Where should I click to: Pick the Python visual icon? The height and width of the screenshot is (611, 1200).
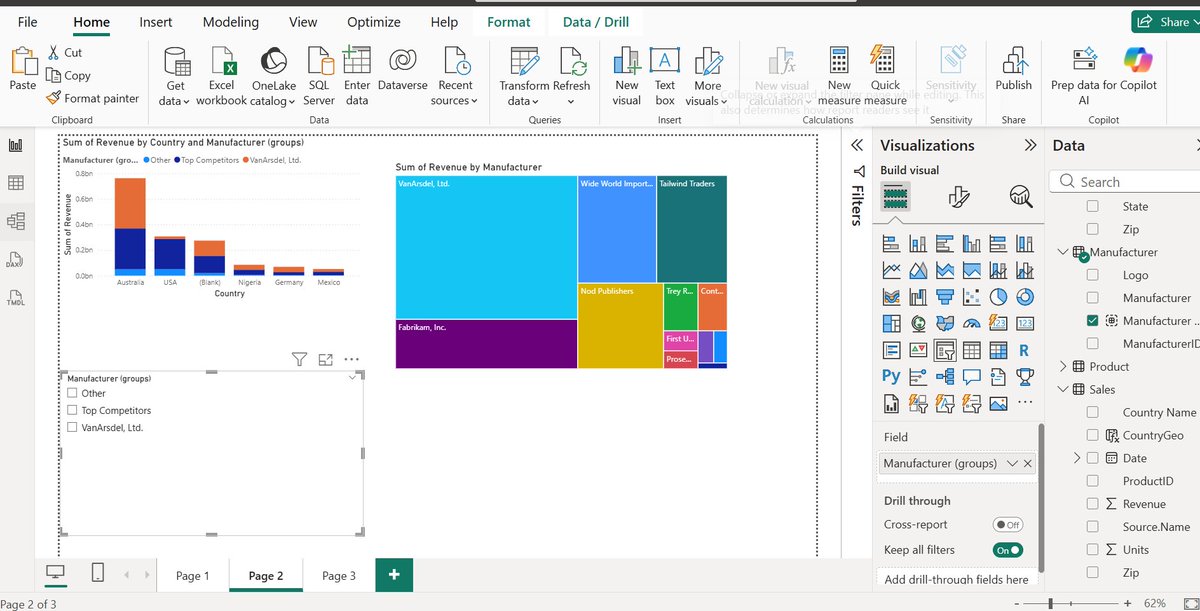coord(891,377)
